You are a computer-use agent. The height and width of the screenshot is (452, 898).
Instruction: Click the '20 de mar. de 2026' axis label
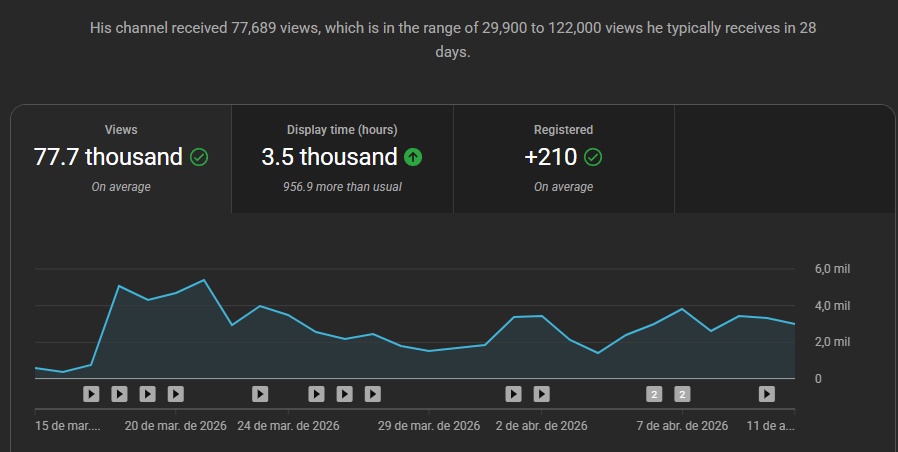[175, 426]
